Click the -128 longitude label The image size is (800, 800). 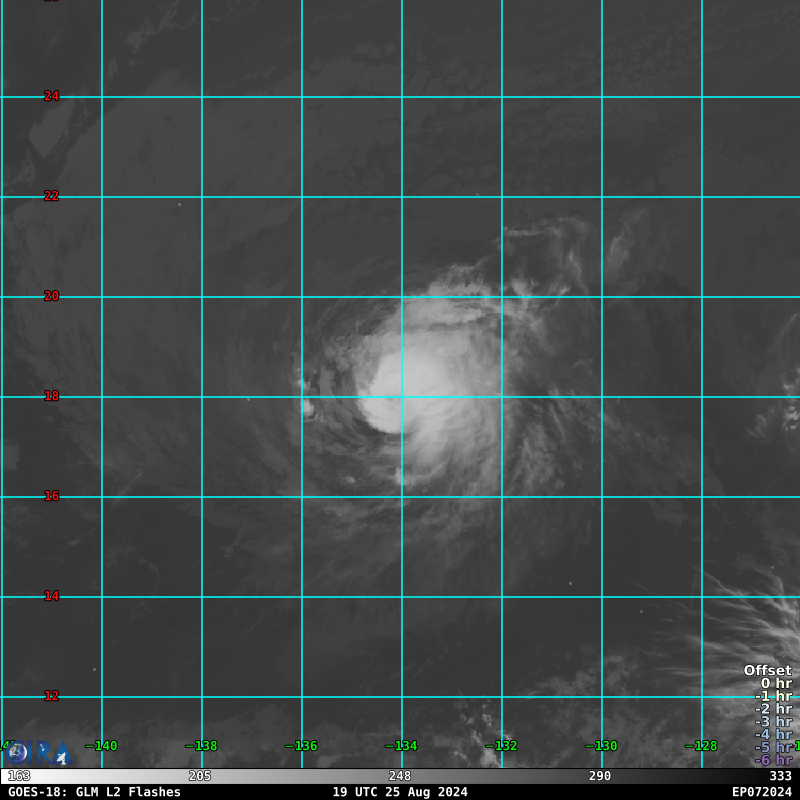[702, 746]
